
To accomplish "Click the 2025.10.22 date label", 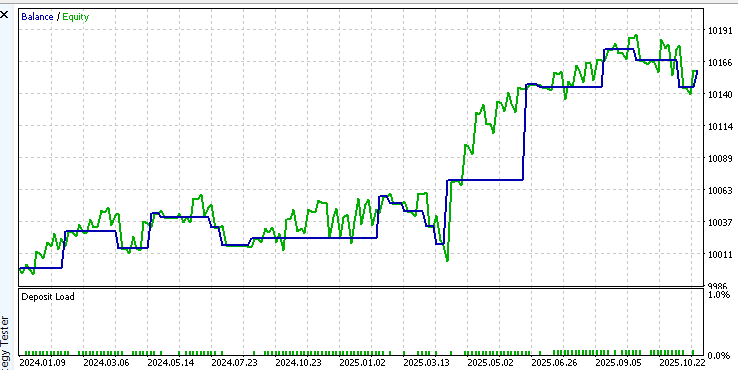I will (x=682, y=363).
